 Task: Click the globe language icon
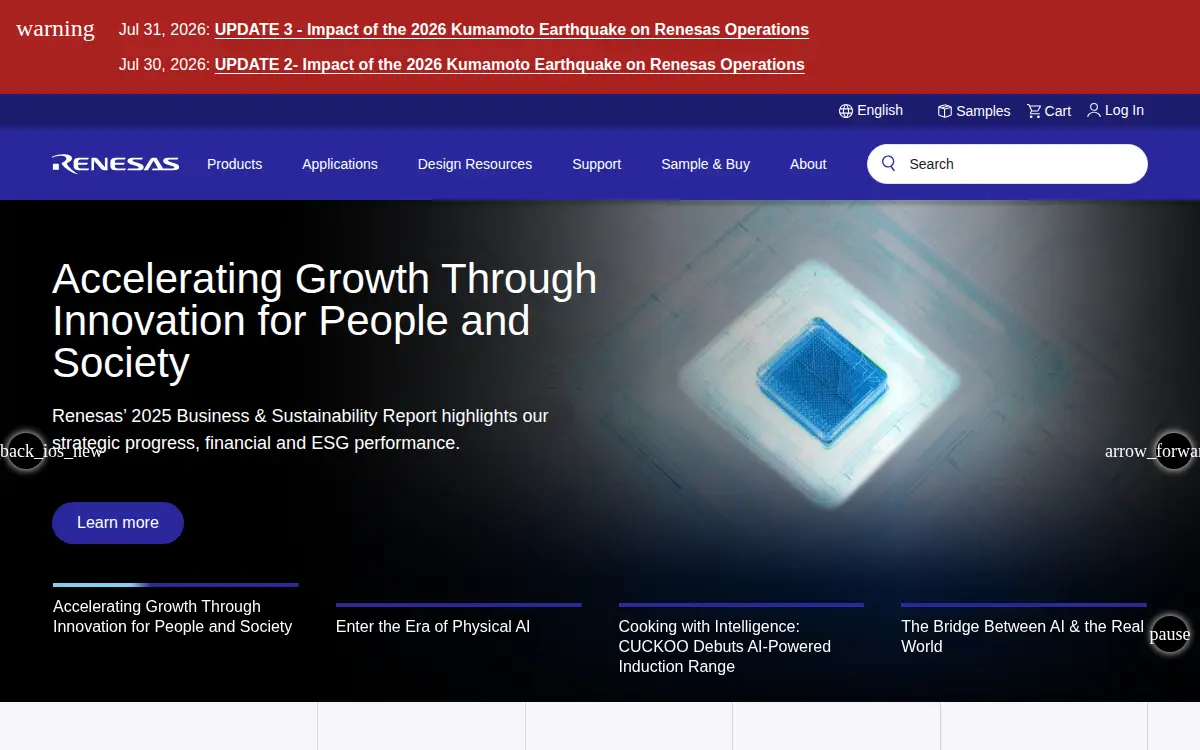(846, 111)
